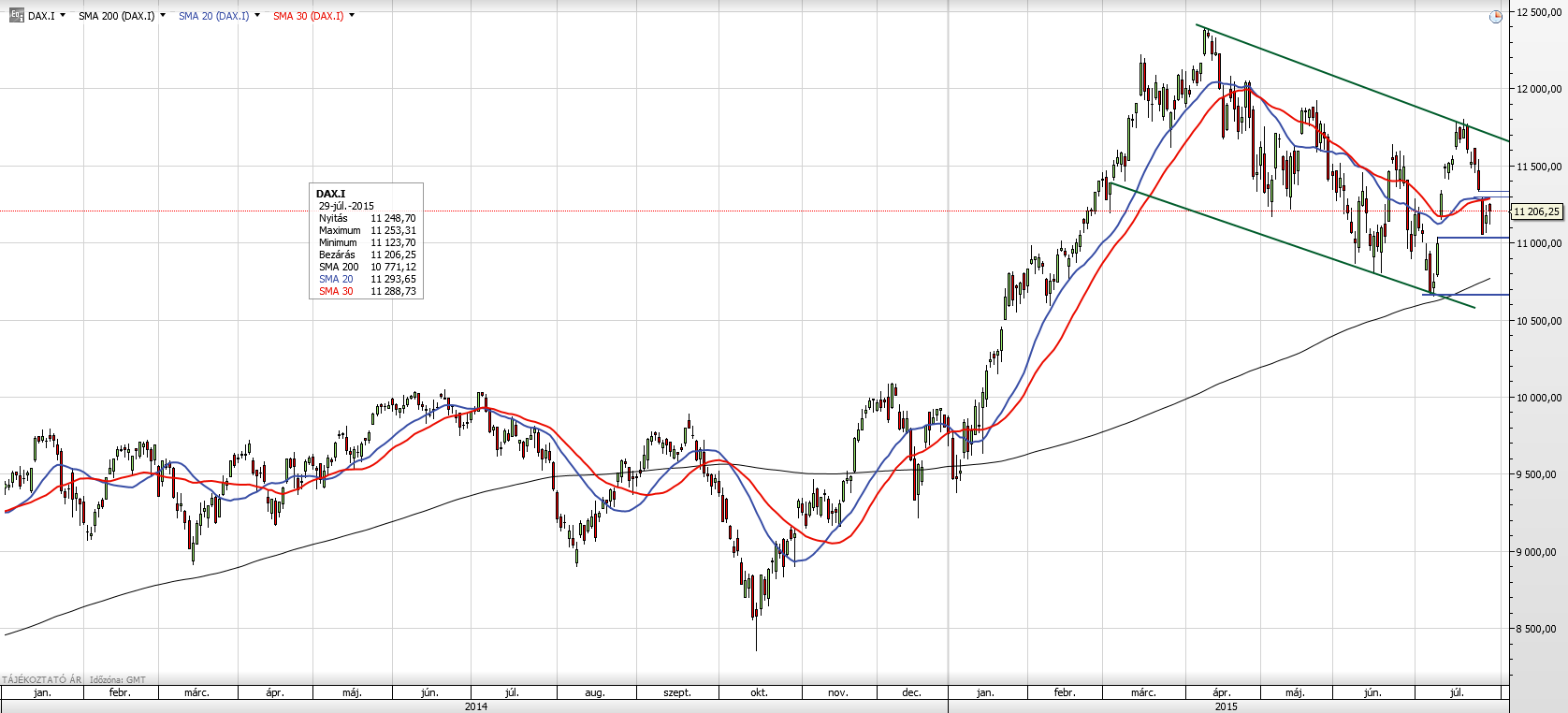
Task: Expand the red SMA 30 (DAX.I) dropdown
Action: point(352,15)
